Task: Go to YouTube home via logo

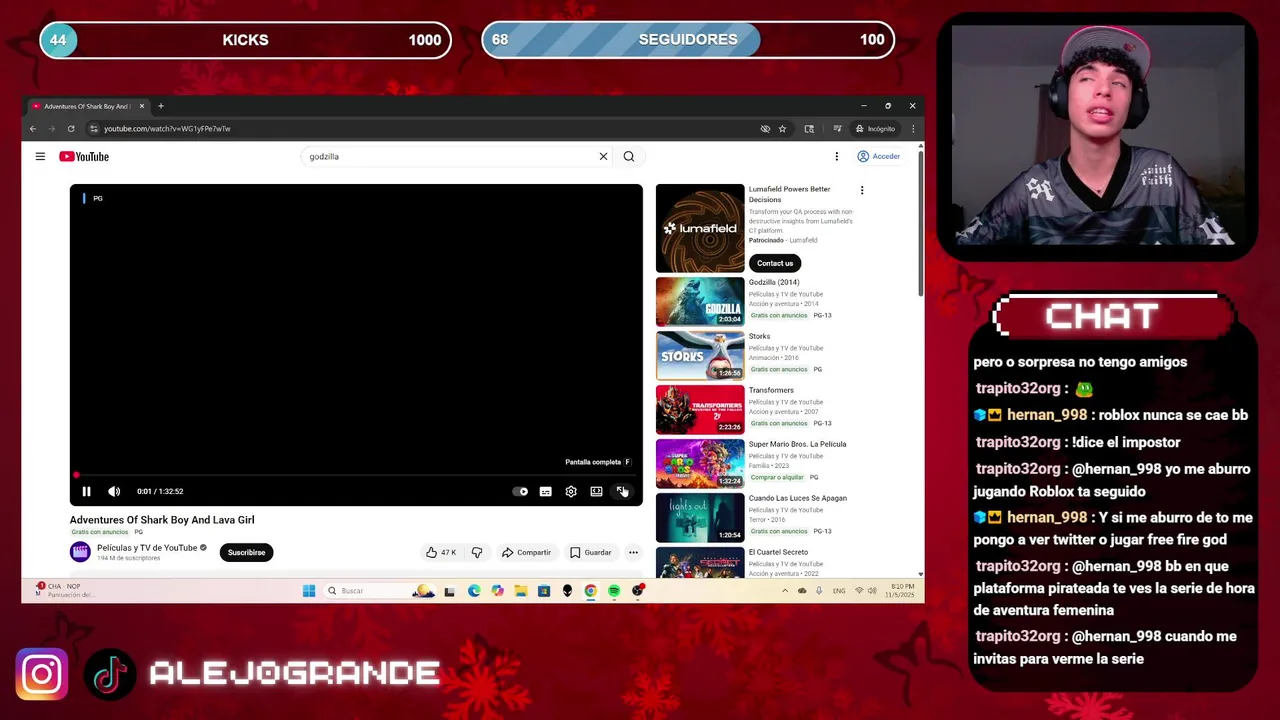Action: click(x=84, y=156)
